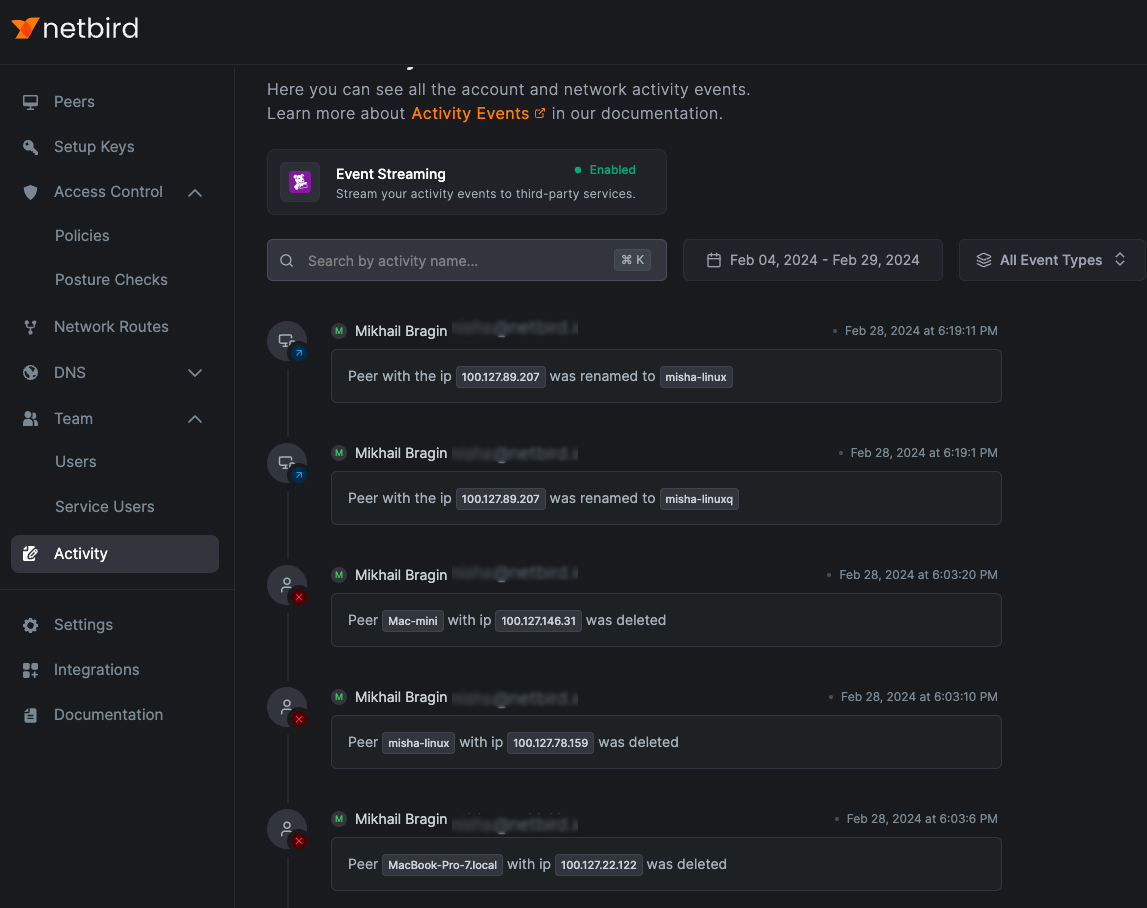Collapse the Access Control section
Screen dimensions: 1147x908
[195, 192]
